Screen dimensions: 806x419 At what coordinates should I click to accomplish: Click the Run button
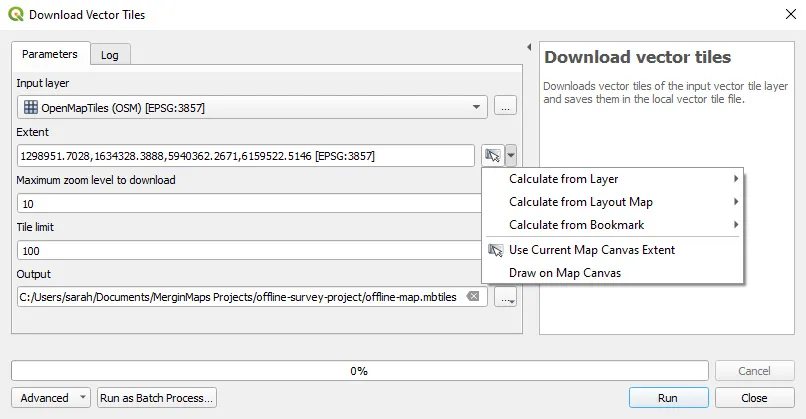click(668, 398)
